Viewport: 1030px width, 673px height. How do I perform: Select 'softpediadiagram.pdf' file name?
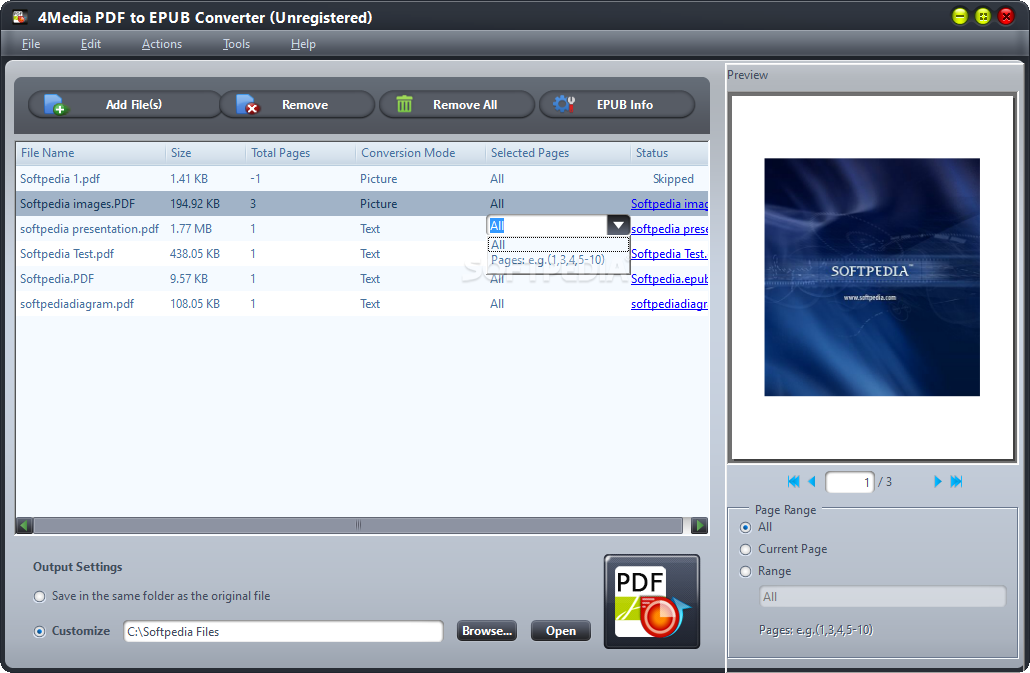77,304
